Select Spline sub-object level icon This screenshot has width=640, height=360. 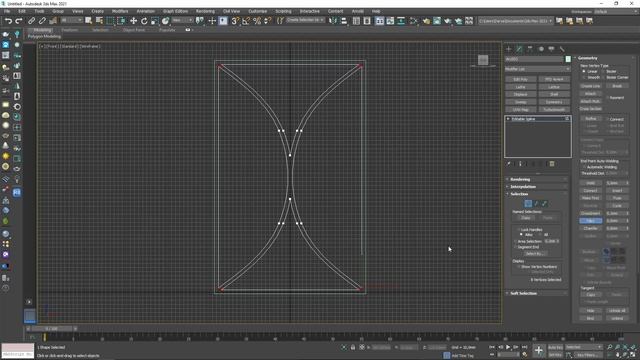pyautogui.click(x=544, y=203)
